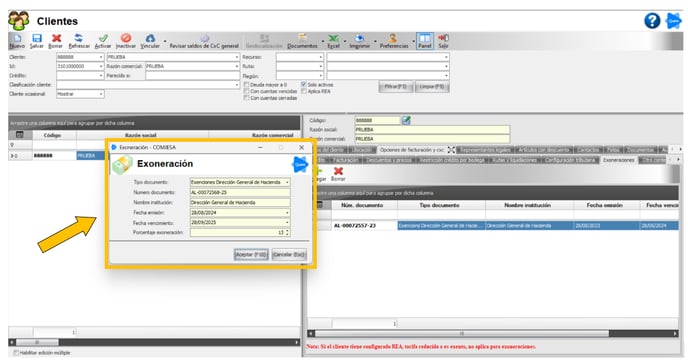Click the Excel export icon
Viewport: 688px width, 362px height.
[333, 38]
